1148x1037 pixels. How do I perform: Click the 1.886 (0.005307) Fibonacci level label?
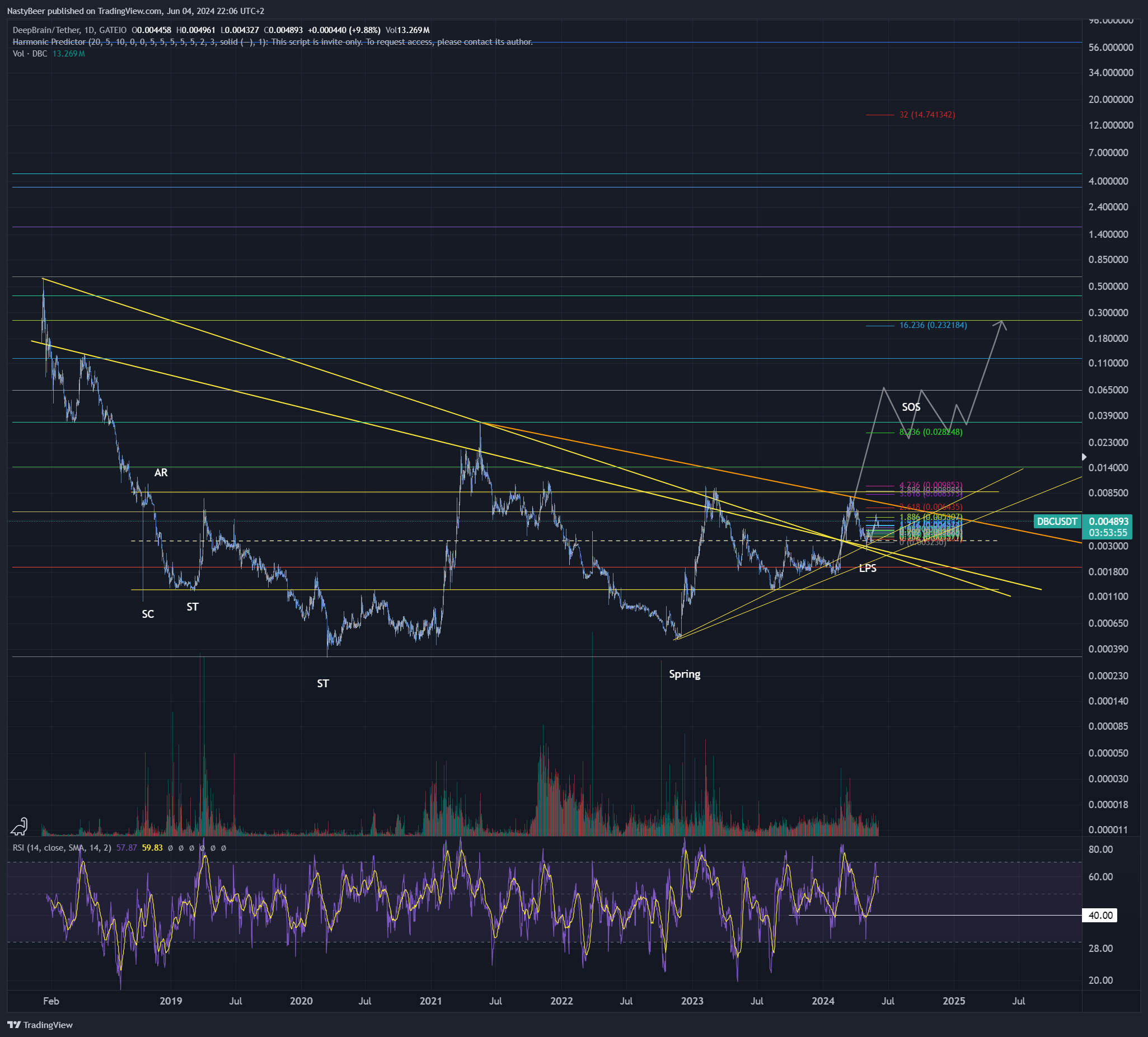[930, 517]
